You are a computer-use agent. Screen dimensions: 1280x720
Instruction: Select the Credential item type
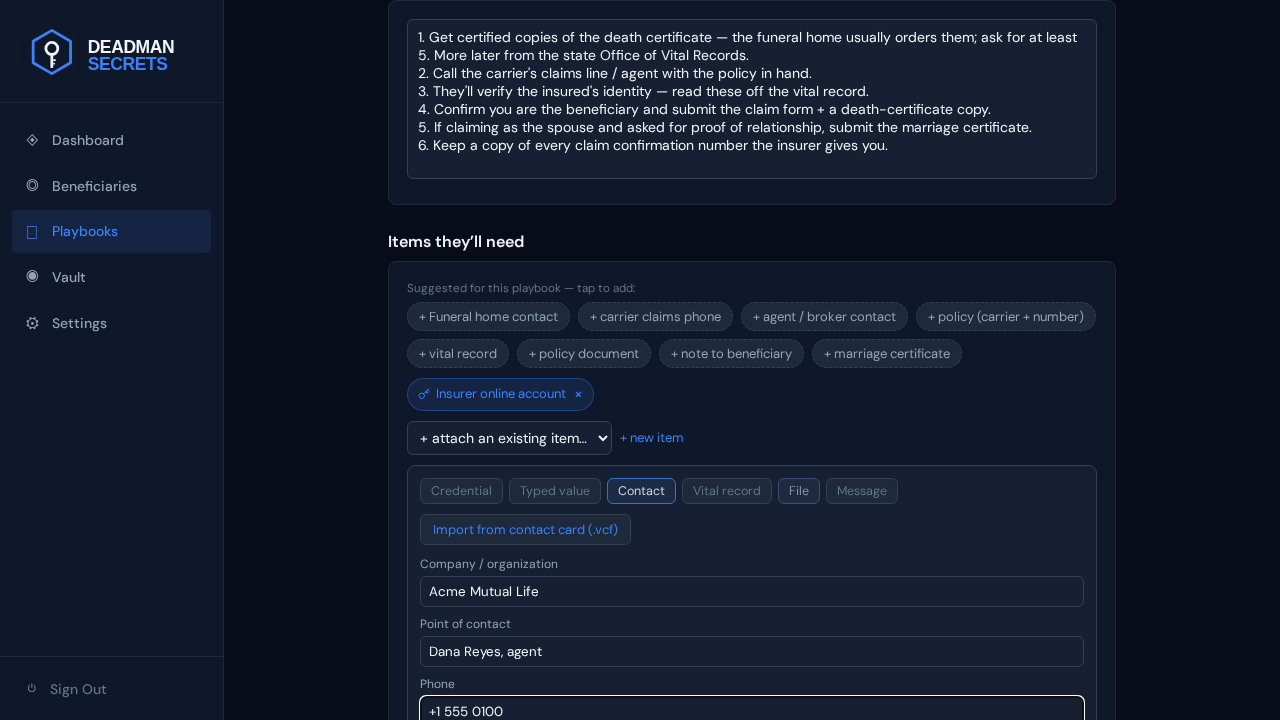[461, 491]
